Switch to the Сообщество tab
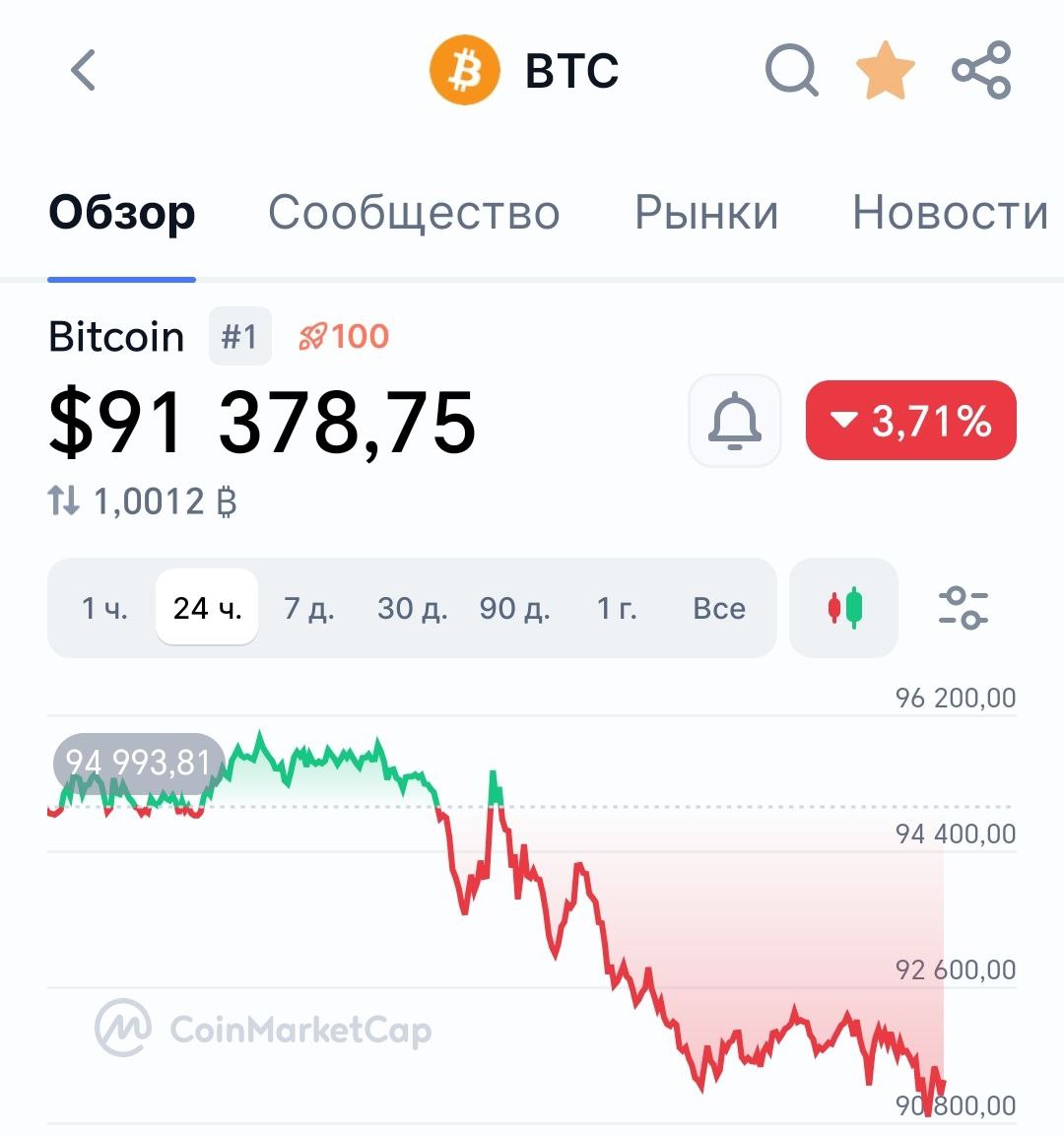This screenshot has height=1135, width=1064. coord(414,213)
